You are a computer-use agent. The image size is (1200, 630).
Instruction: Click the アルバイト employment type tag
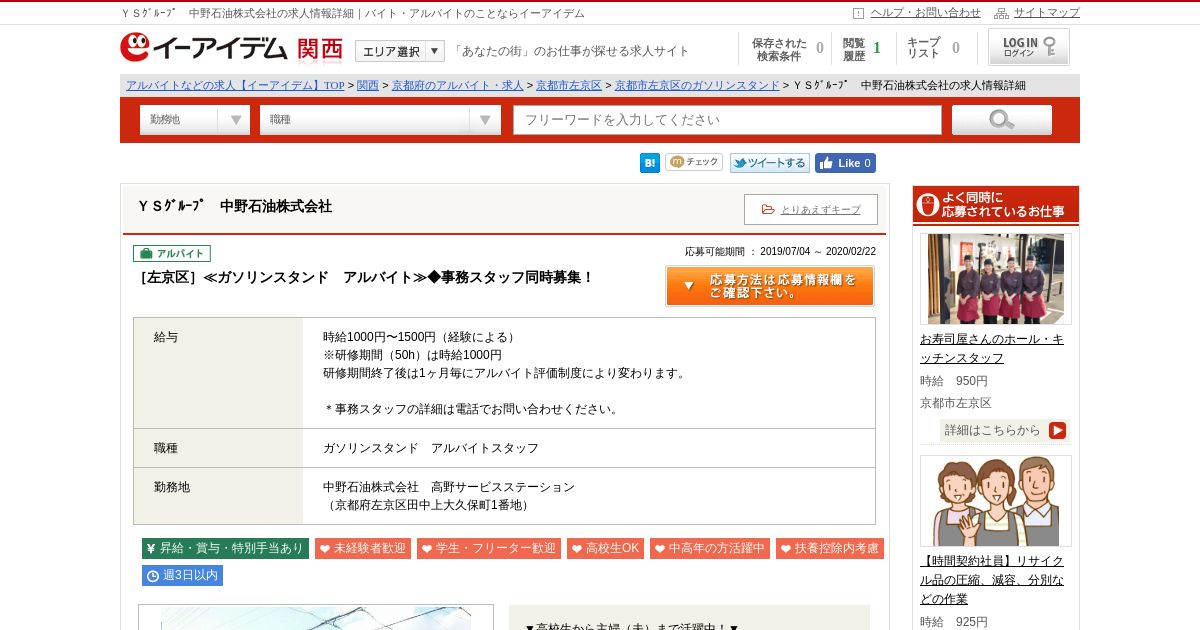point(172,254)
